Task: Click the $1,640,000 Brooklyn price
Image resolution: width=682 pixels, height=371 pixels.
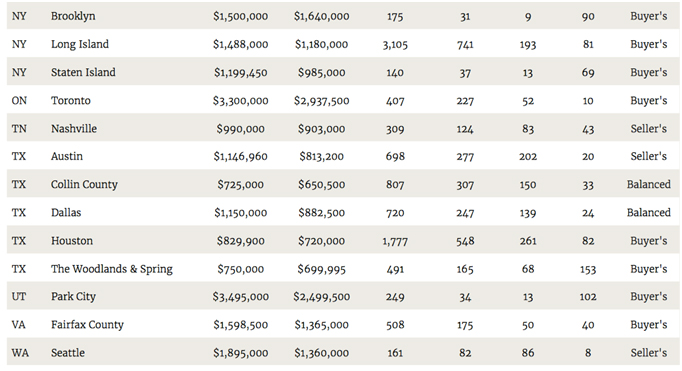Action: tap(321, 17)
